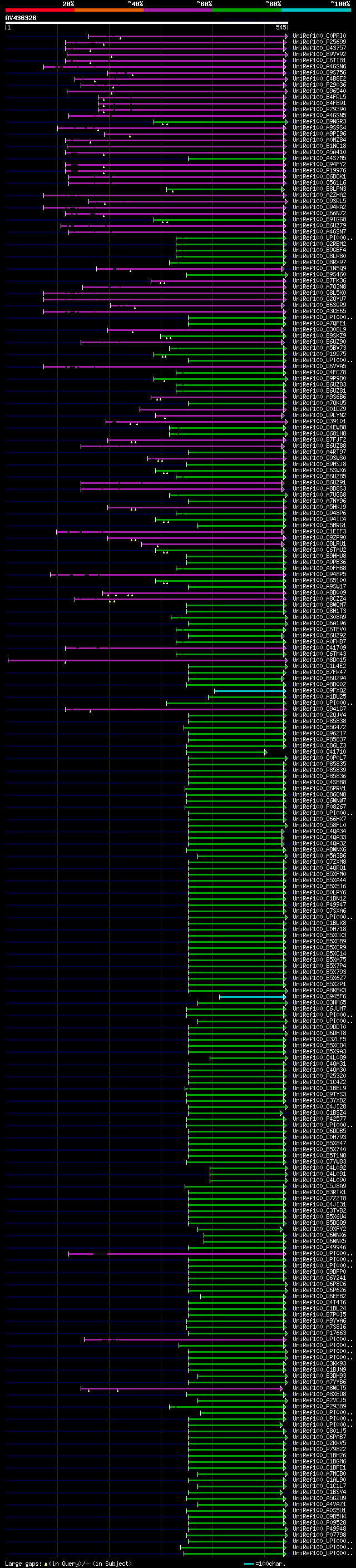This screenshot has width=356, height=1568.
Task: Select the UniRef100_Q9SRL5 label
Action: [319, 201]
